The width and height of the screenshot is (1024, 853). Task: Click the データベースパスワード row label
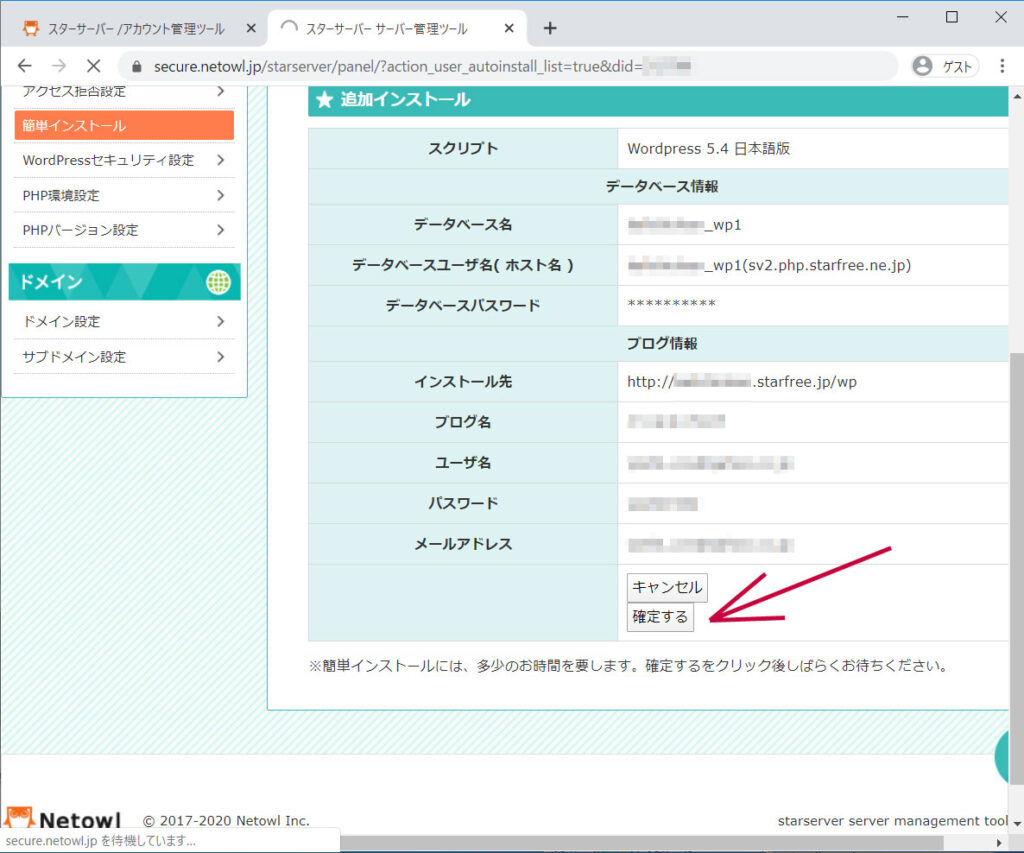463,306
